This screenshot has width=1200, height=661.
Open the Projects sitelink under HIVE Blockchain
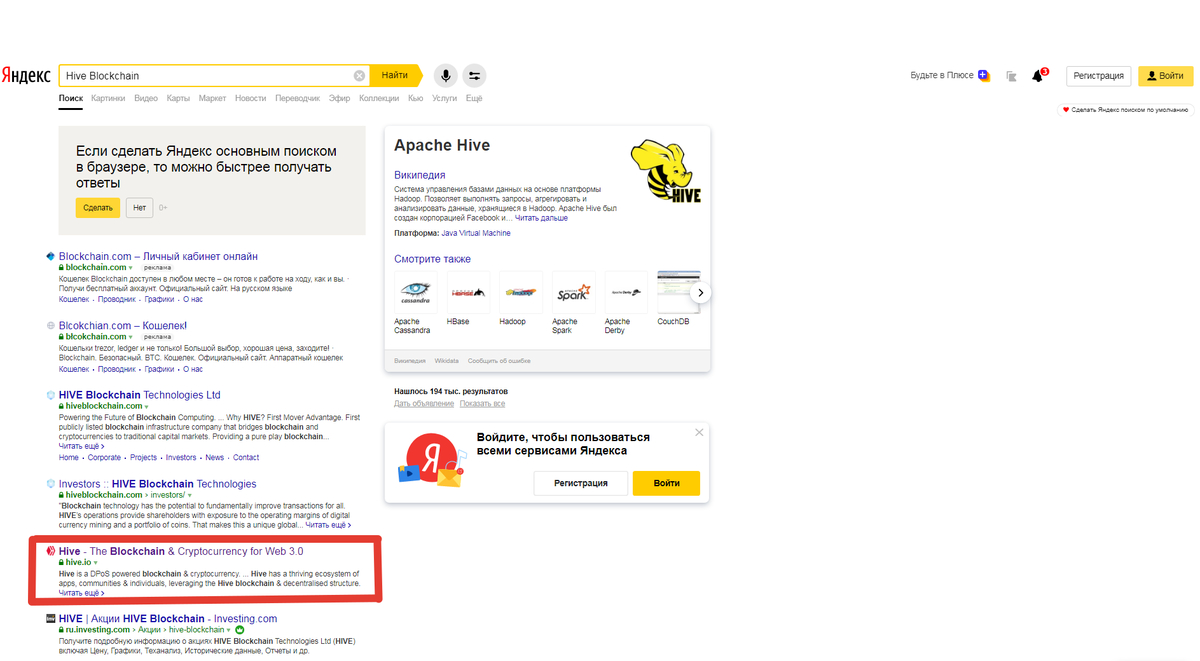[143, 458]
